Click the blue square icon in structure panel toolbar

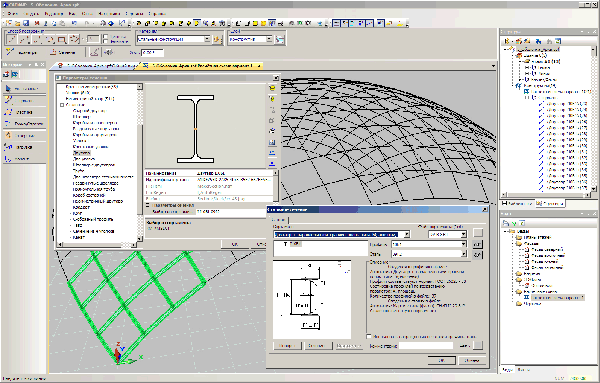click(558, 41)
